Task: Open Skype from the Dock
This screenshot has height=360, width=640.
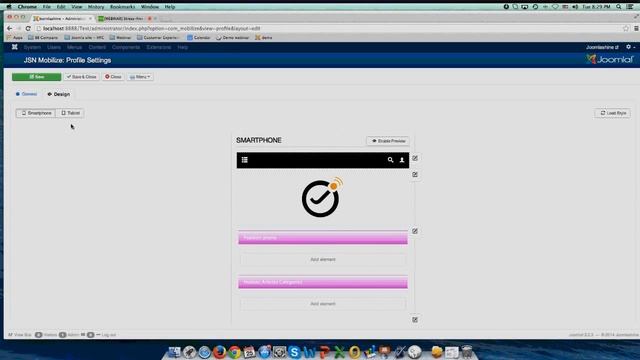Action: pyautogui.click(x=294, y=352)
